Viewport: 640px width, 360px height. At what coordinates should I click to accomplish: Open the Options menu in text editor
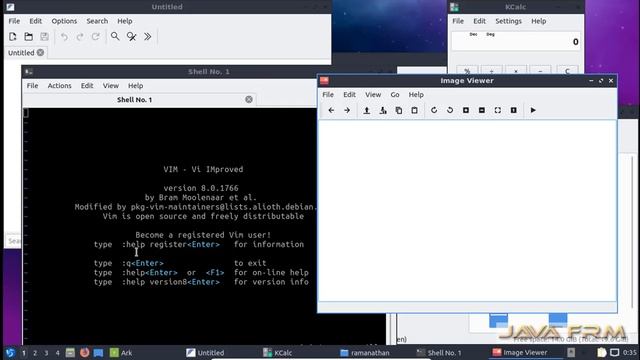pos(64,21)
